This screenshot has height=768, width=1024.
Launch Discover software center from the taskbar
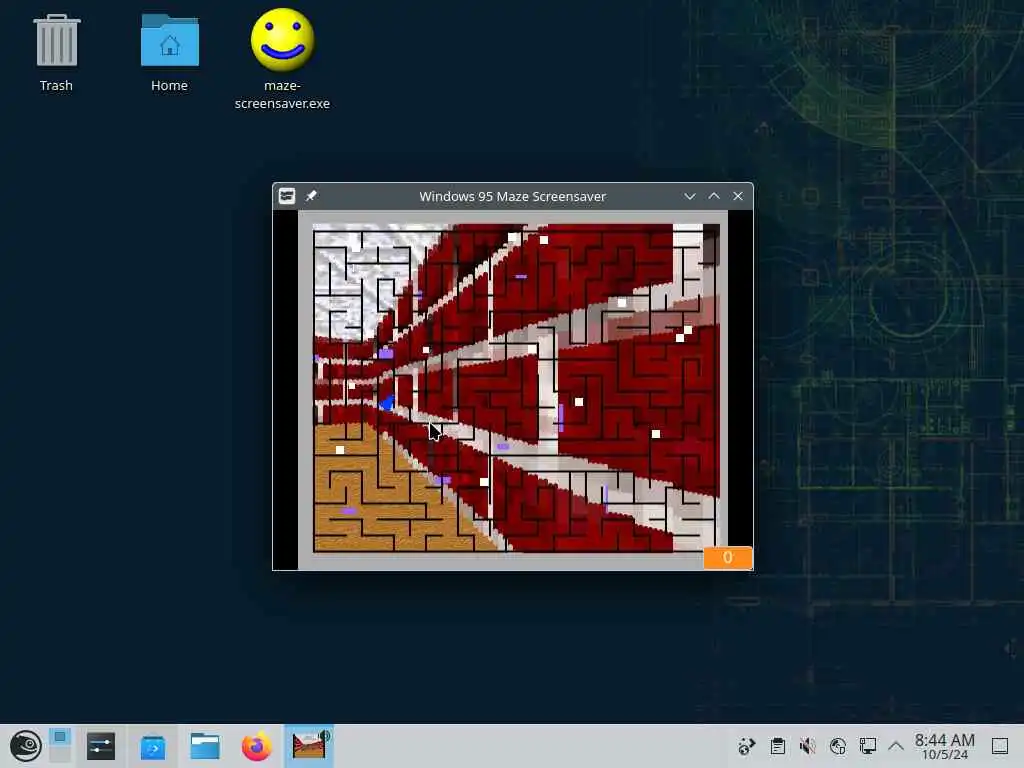153,746
